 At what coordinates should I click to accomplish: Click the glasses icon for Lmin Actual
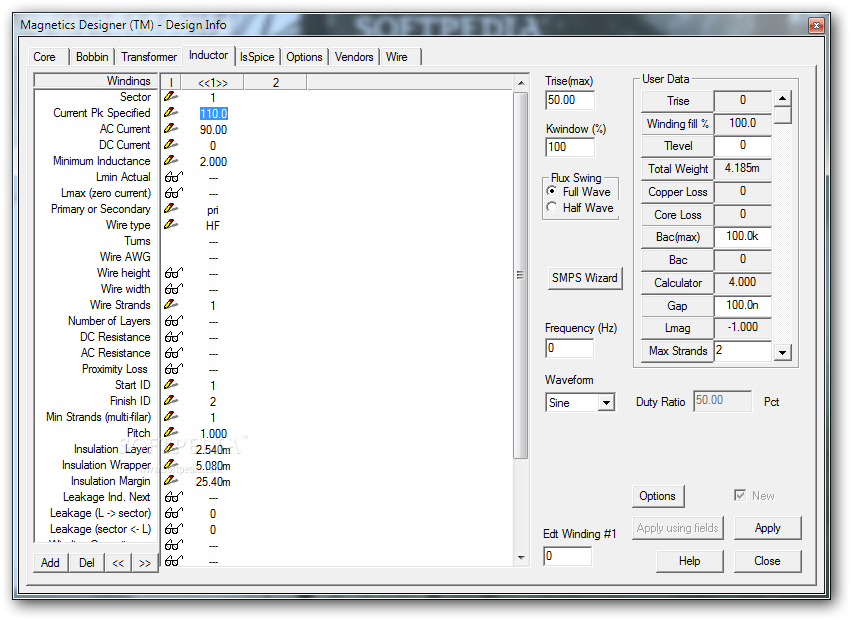(174, 177)
